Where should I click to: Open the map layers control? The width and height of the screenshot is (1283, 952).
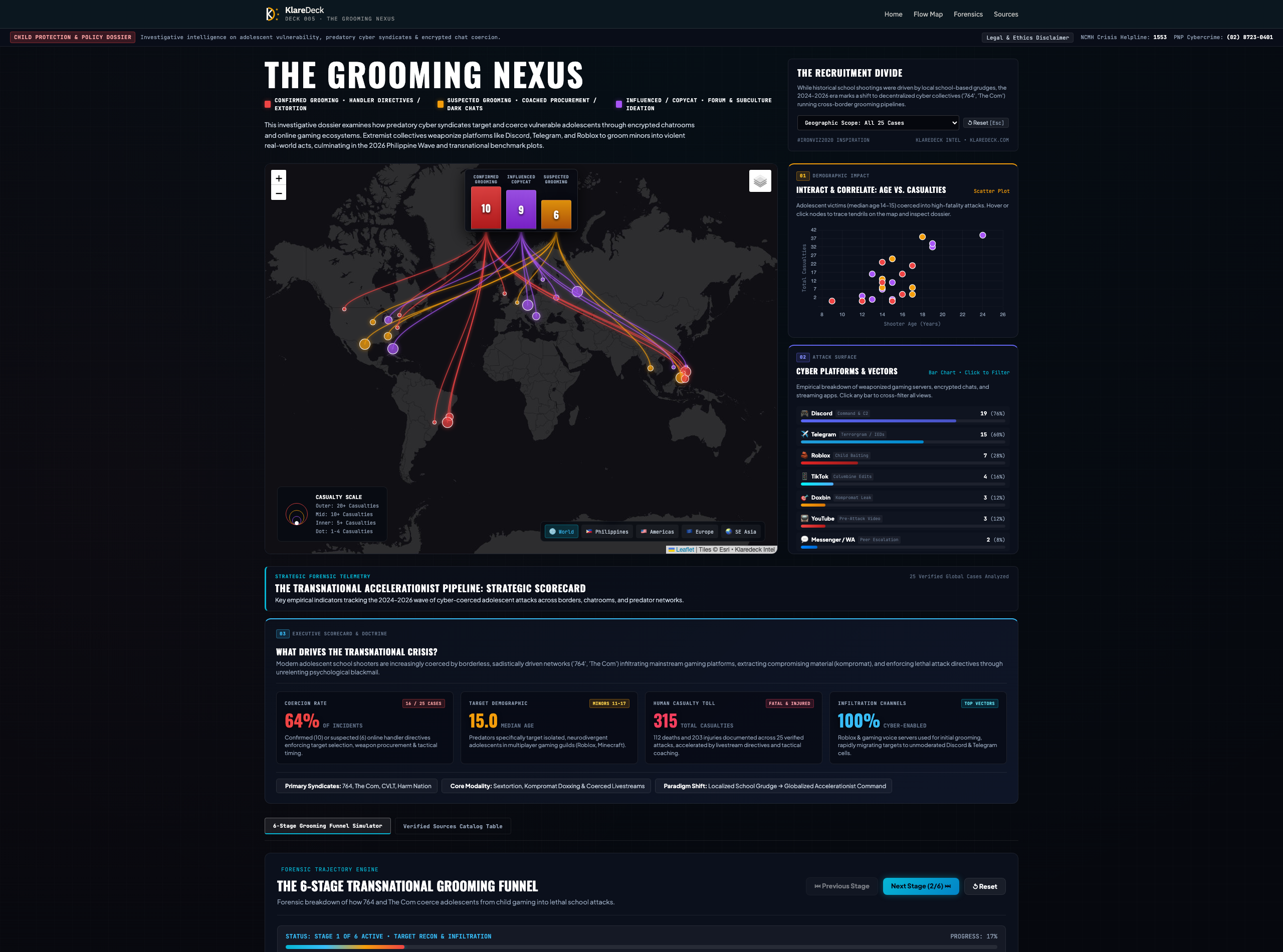[760, 181]
